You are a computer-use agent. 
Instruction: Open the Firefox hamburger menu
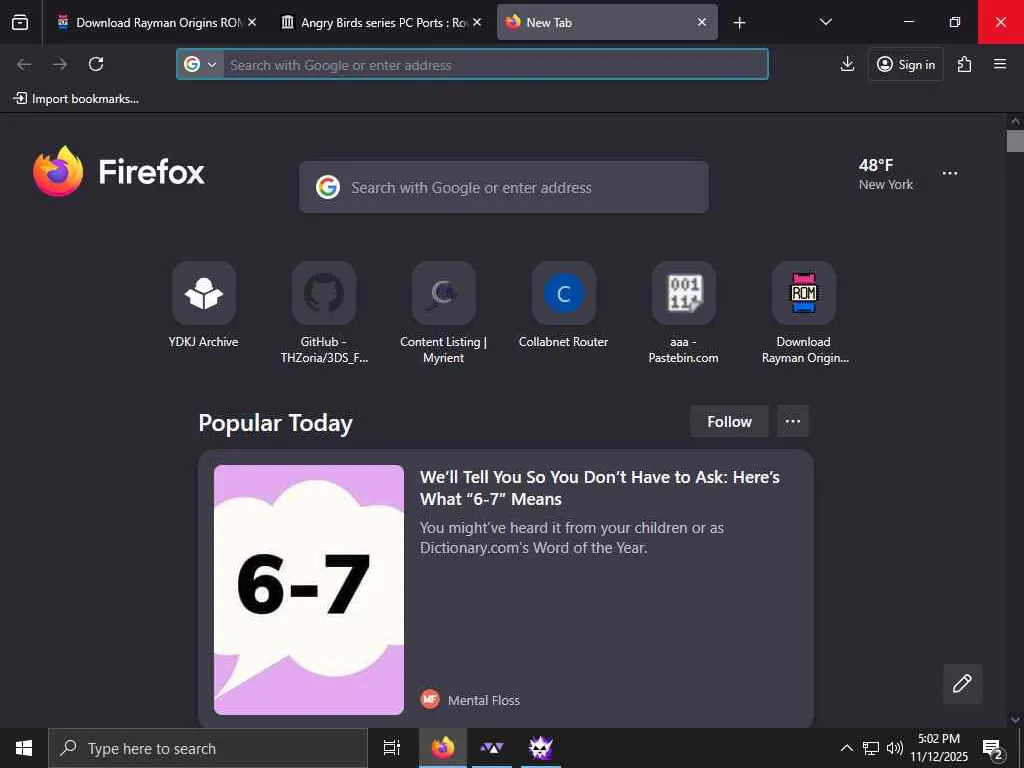point(1000,64)
